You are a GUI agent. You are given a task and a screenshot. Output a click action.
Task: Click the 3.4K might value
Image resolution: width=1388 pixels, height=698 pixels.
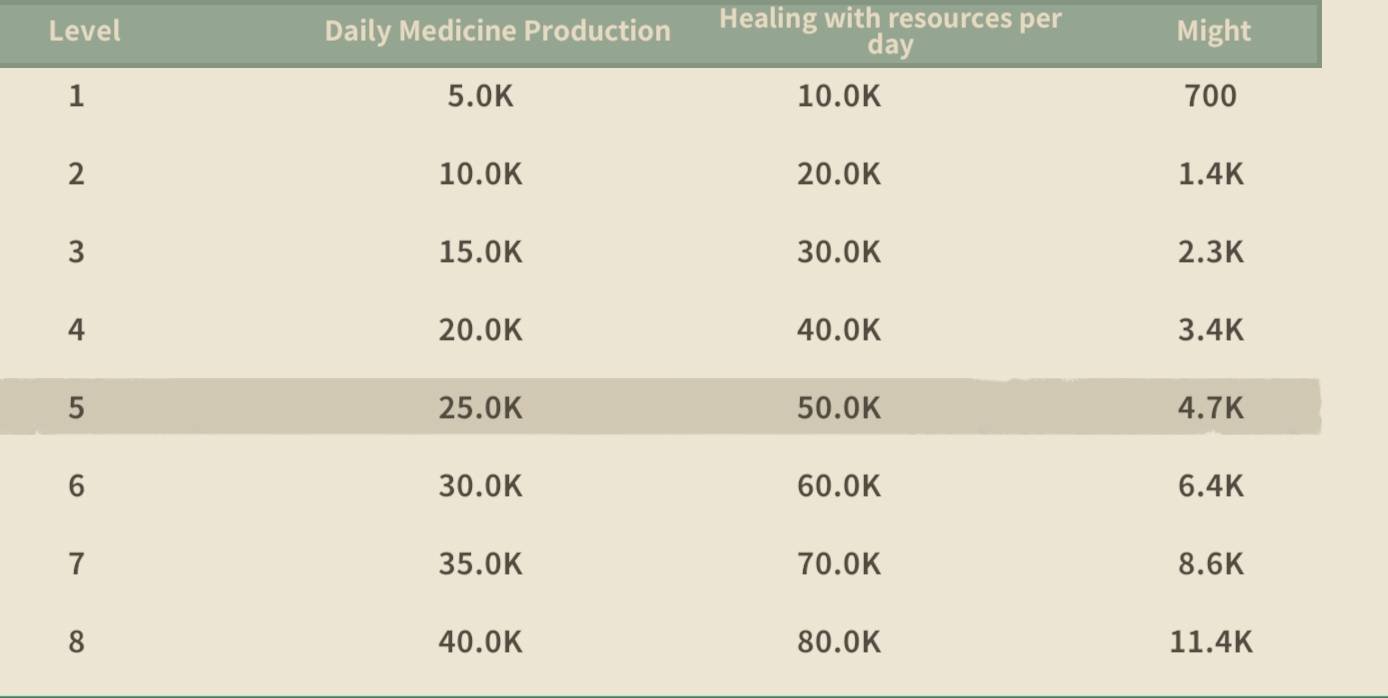click(1211, 330)
